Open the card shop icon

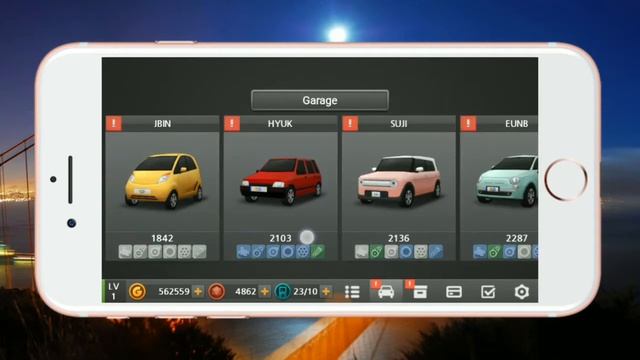tap(454, 292)
